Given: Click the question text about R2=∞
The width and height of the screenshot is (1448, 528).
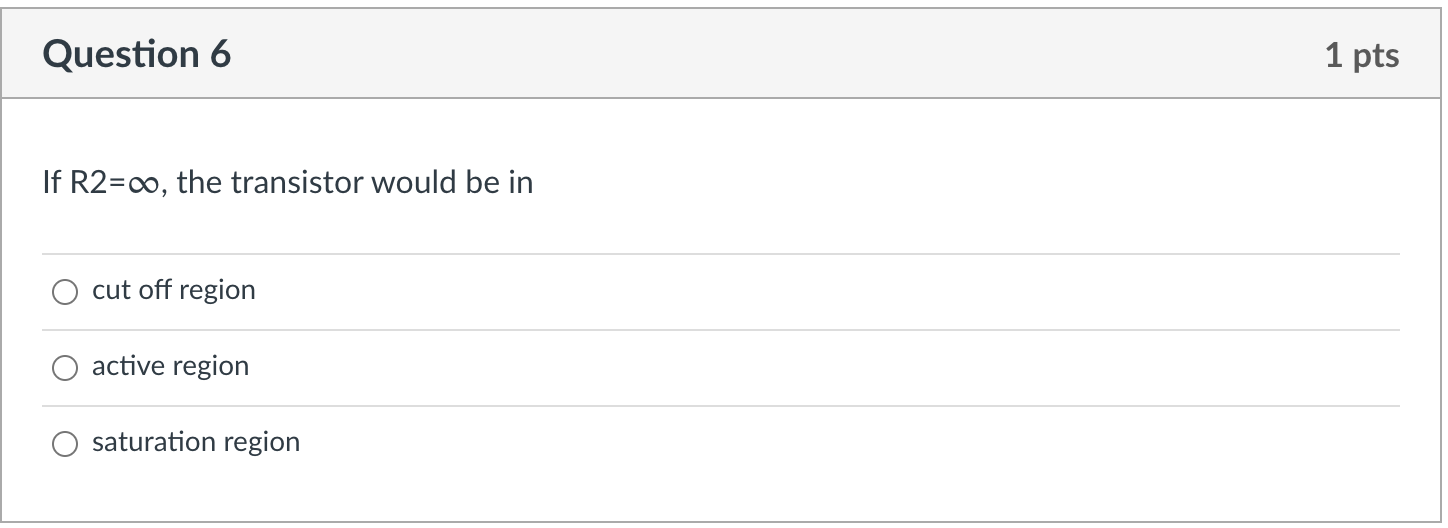Looking at the screenshot, I should (x=288, y=183).
